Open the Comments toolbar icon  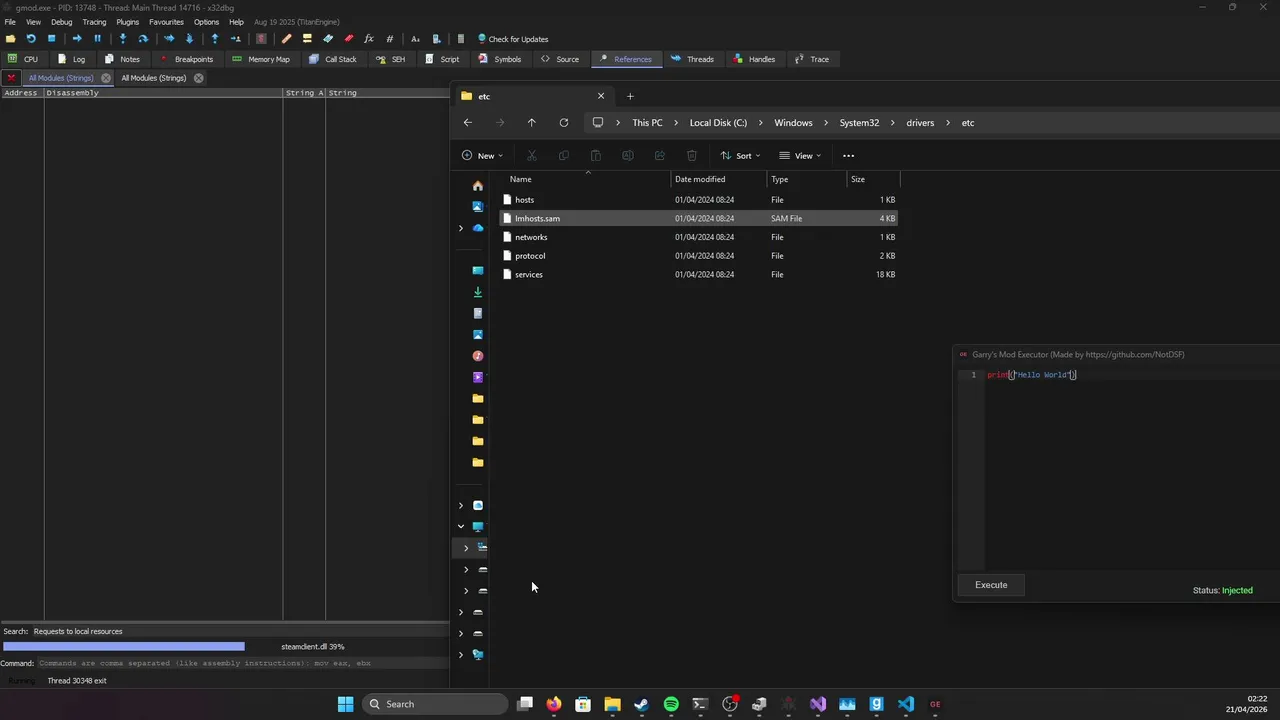(307, 39)
